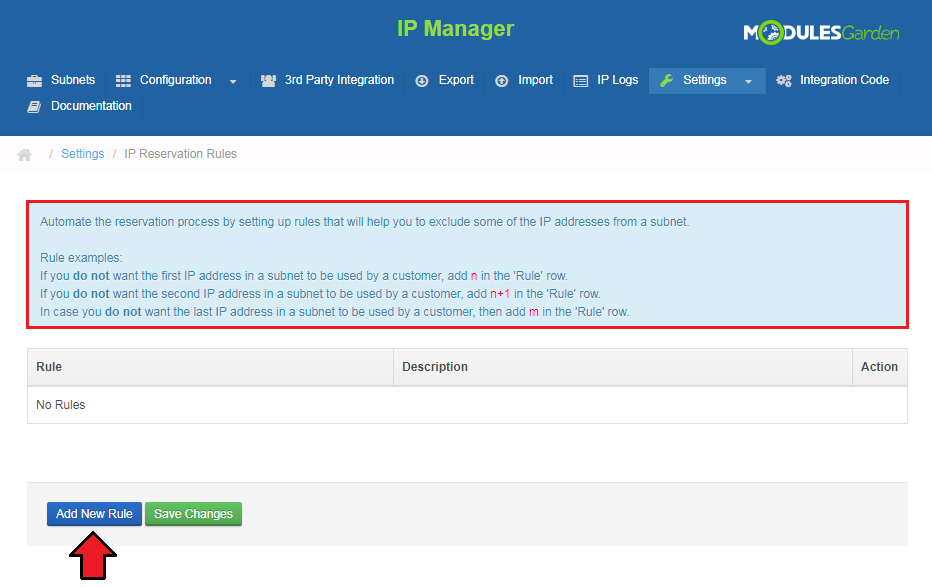Click the 'Automate the reservation process' sentence
This screenshot has width=932, height=587.
click(364, 222)
